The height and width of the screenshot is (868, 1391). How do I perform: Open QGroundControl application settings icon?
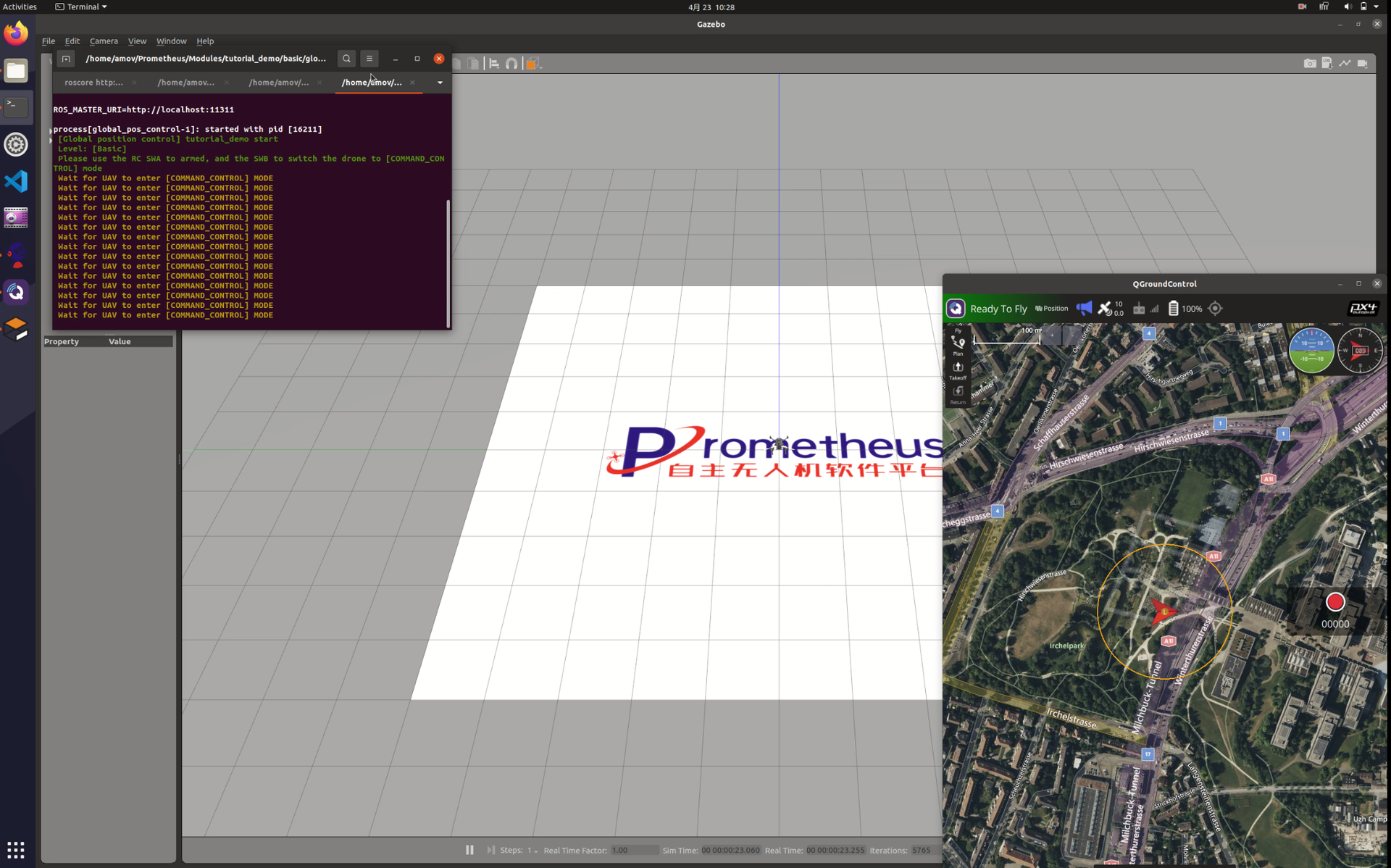pos(956,309)
